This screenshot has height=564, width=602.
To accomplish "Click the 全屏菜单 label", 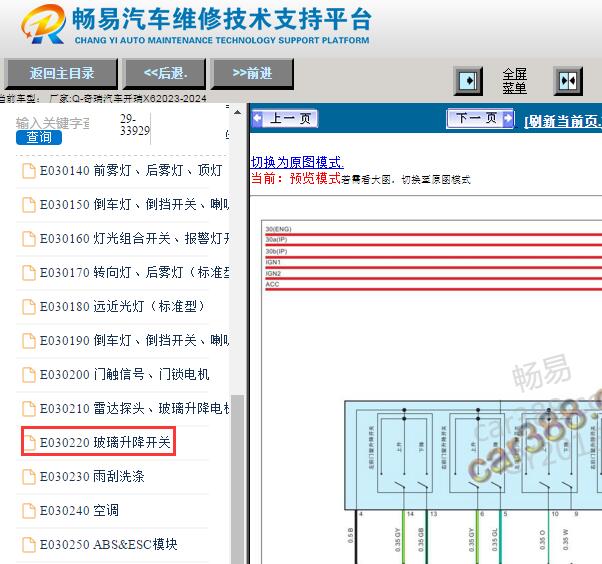I will [x=514, y=81].
